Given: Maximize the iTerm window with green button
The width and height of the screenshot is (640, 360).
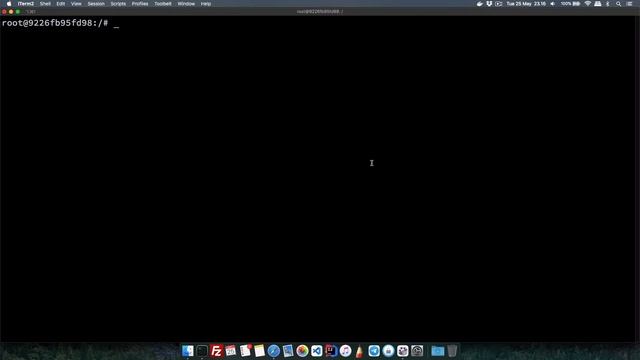Looking at the screenshot, I should coord(18,11).
